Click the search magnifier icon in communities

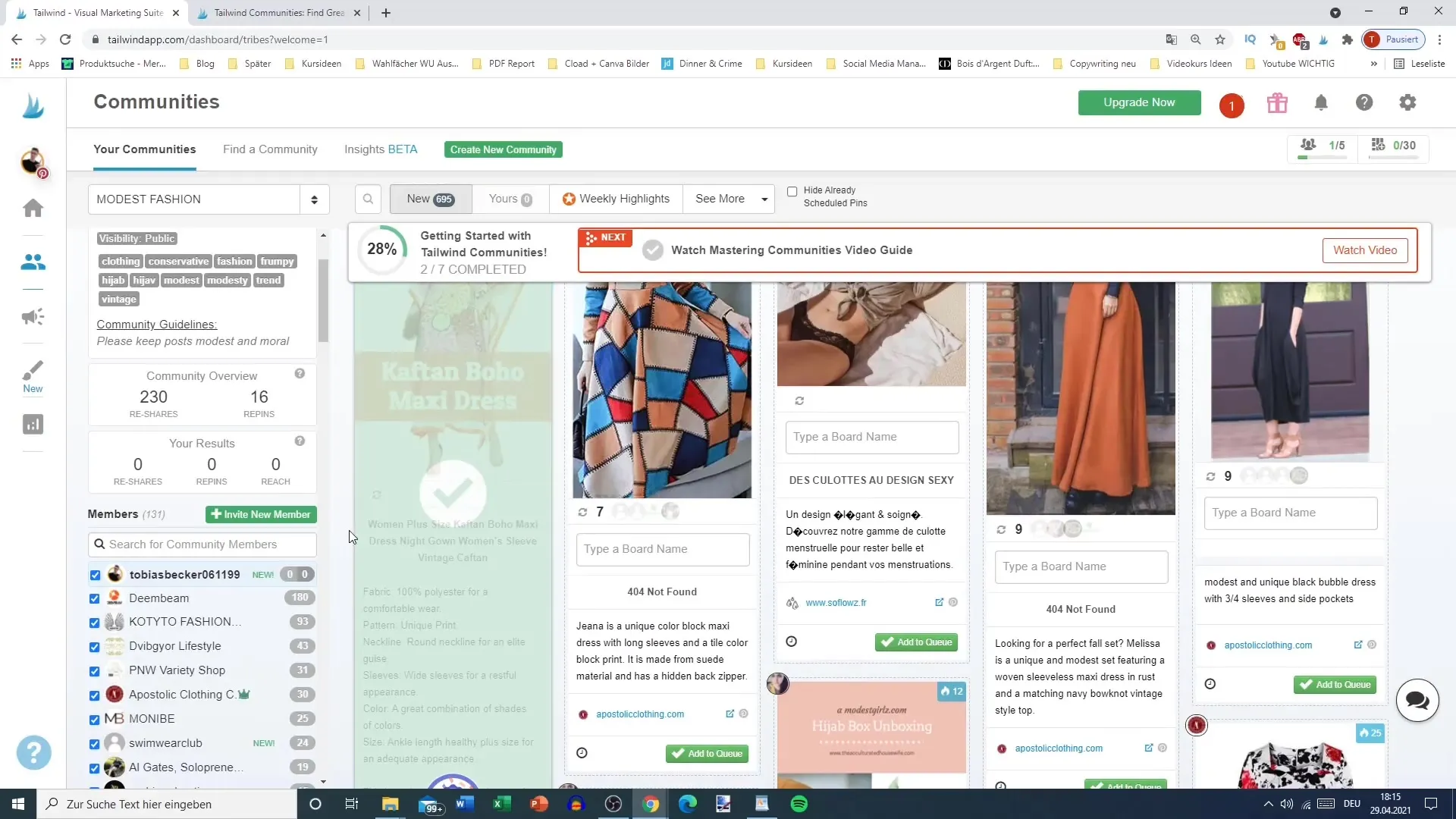pos(368,198)
